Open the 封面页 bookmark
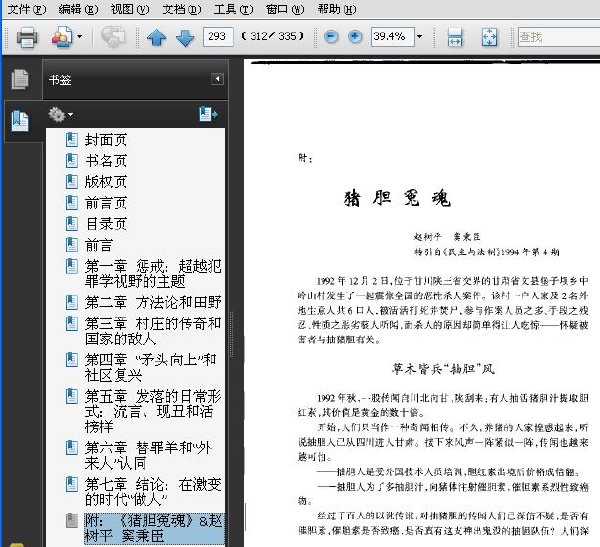The width and height of the screenshot is (600, 547). click(106, 140)
